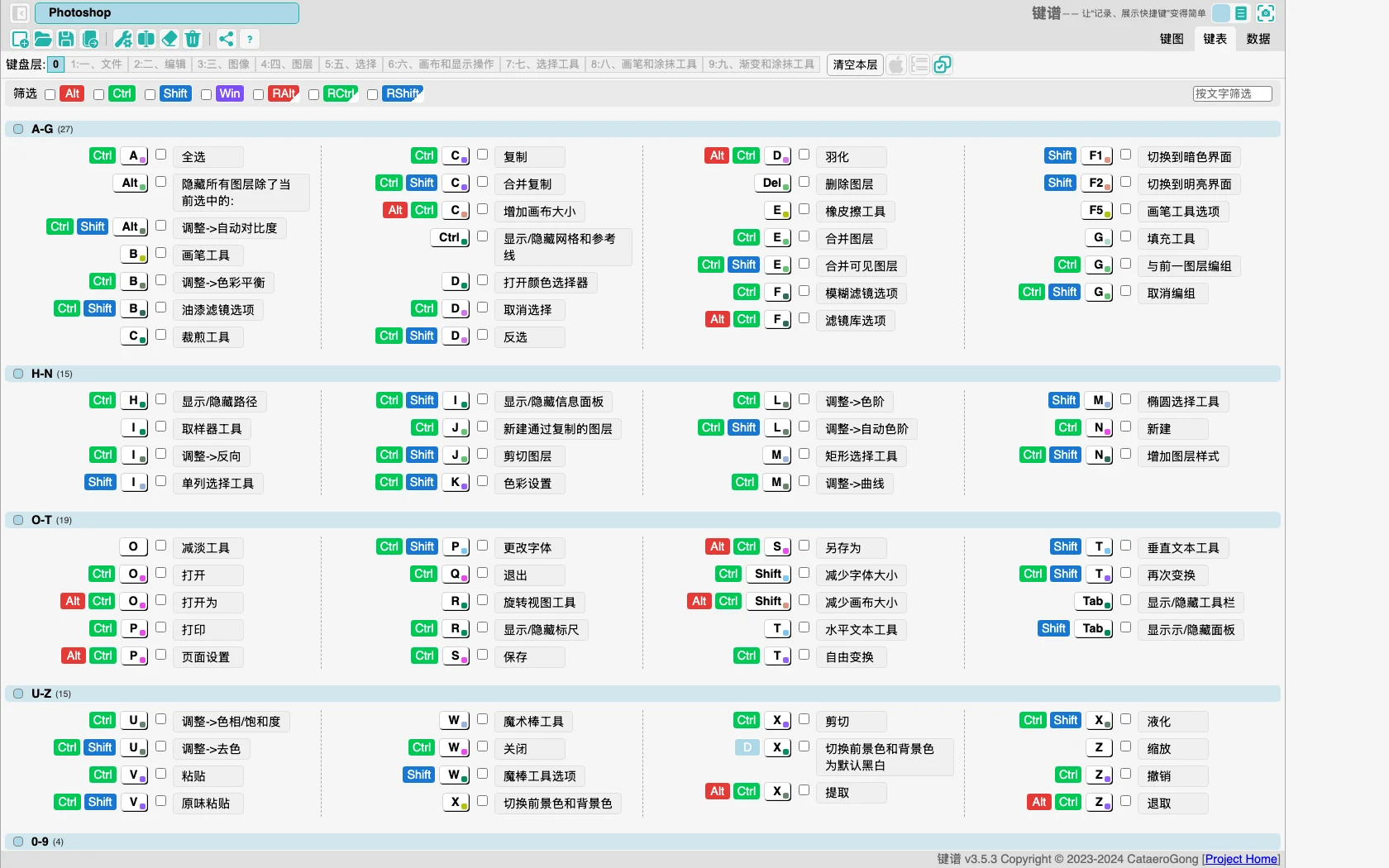Click the 椭圆选择工具 description
Image resolution: width=1389 pixels, height=868 pixels.
click(x=1183, y=402)
